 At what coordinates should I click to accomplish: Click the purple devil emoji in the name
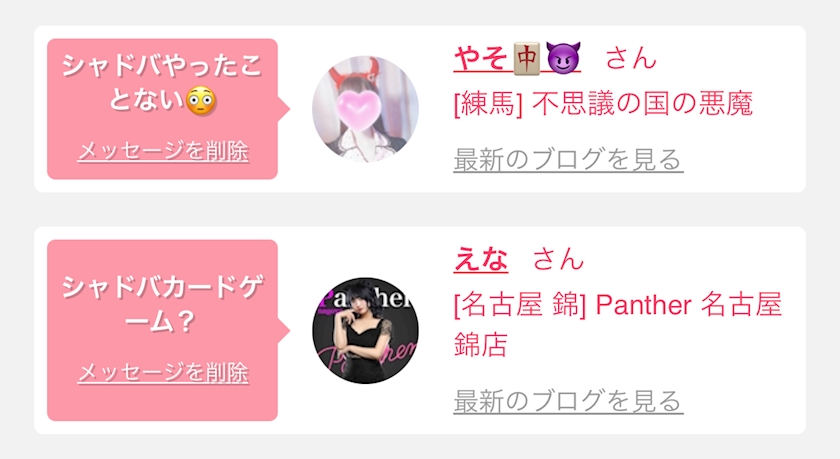pyautogui.click(x=563, y=58)
